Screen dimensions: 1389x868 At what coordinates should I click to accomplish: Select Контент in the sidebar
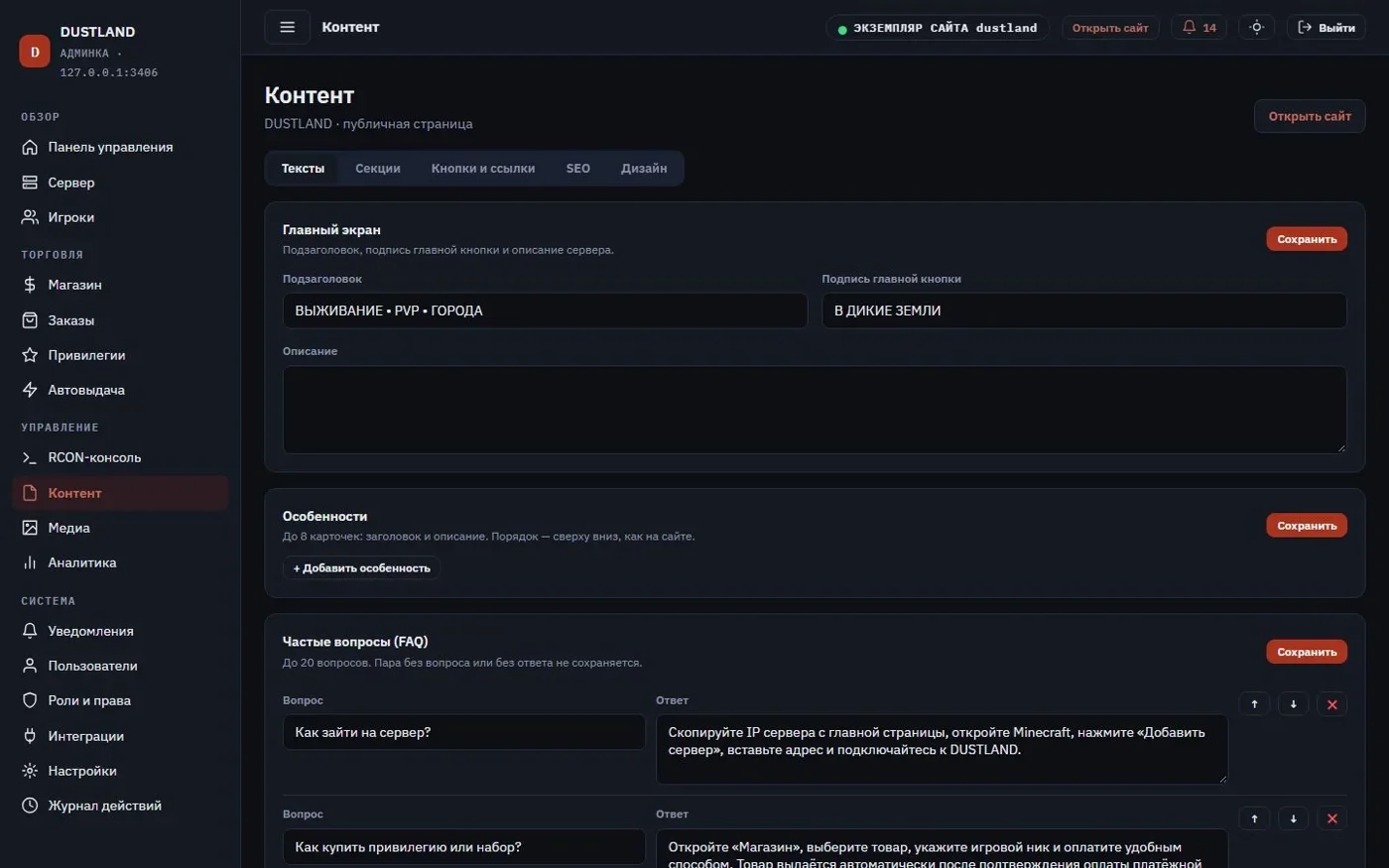(120, 493)
